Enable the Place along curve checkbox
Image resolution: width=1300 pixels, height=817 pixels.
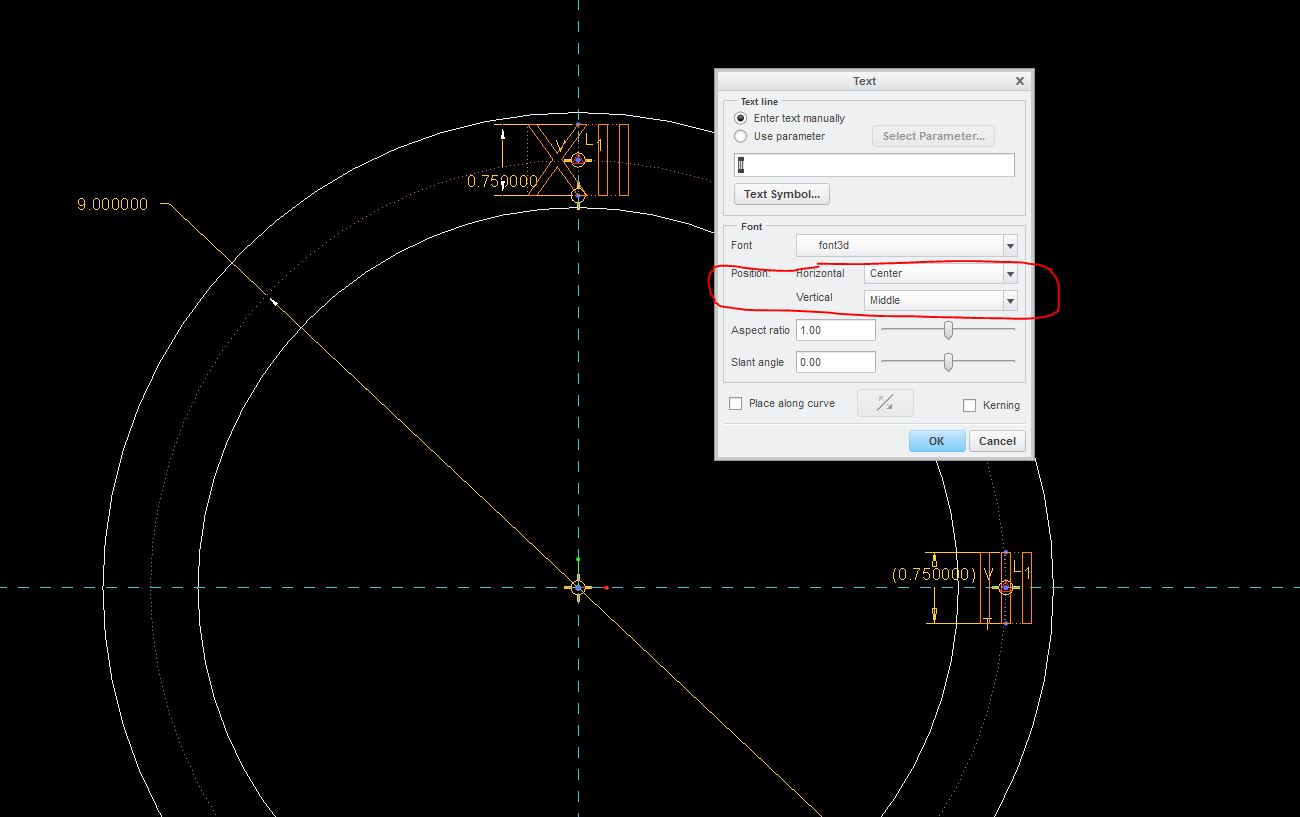(736, 404)
